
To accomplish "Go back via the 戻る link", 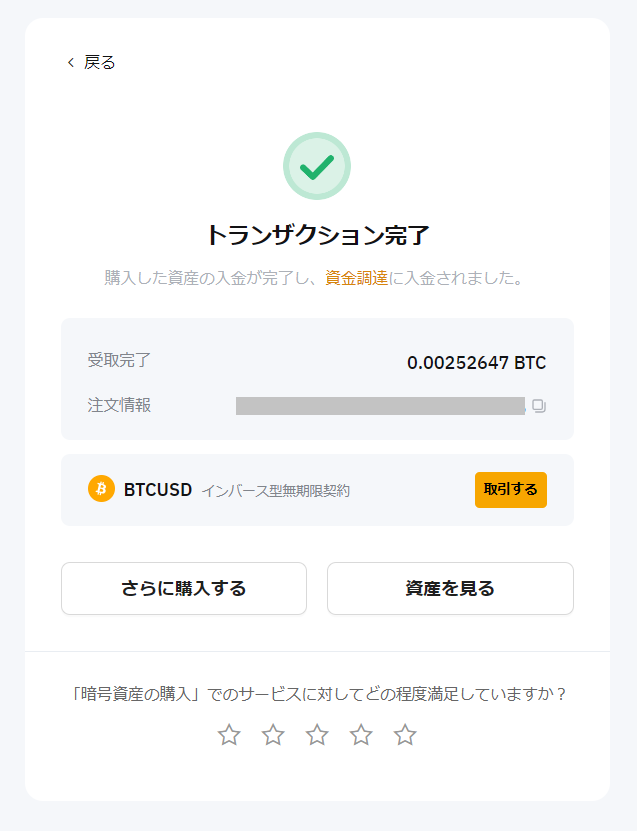I will [99, 62].
